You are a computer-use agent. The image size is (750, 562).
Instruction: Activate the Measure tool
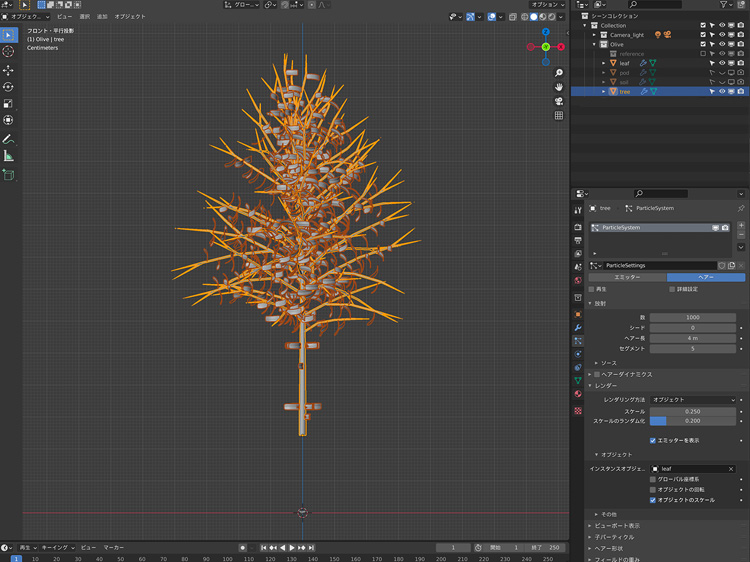click(9, 156)
